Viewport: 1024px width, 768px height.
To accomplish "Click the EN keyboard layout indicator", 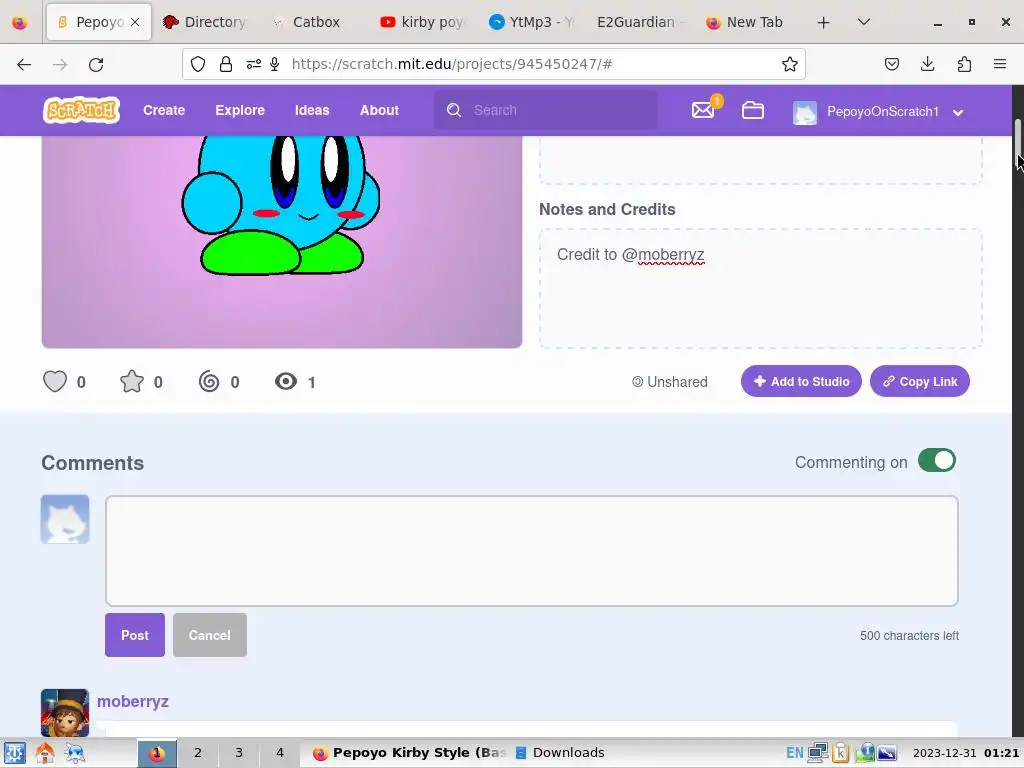I will [794, 753].
